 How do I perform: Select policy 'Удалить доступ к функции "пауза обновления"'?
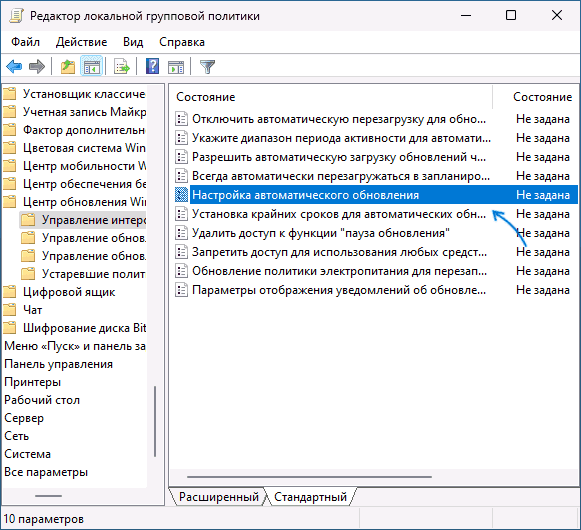pos(321,233)
